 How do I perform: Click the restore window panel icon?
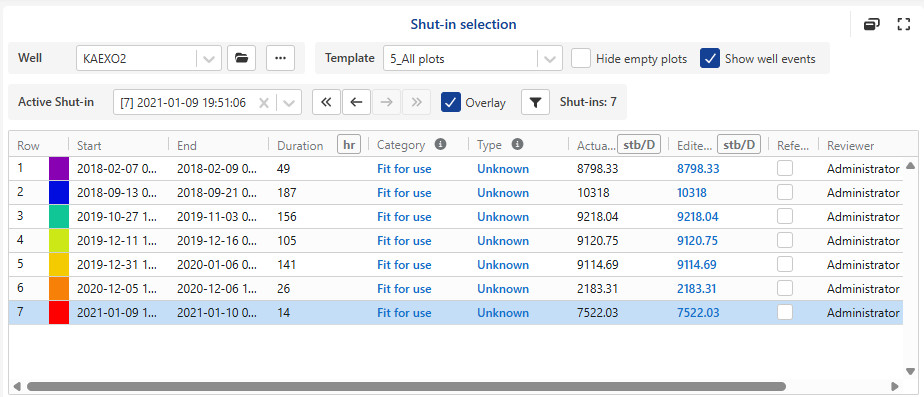tap(872, 24)
